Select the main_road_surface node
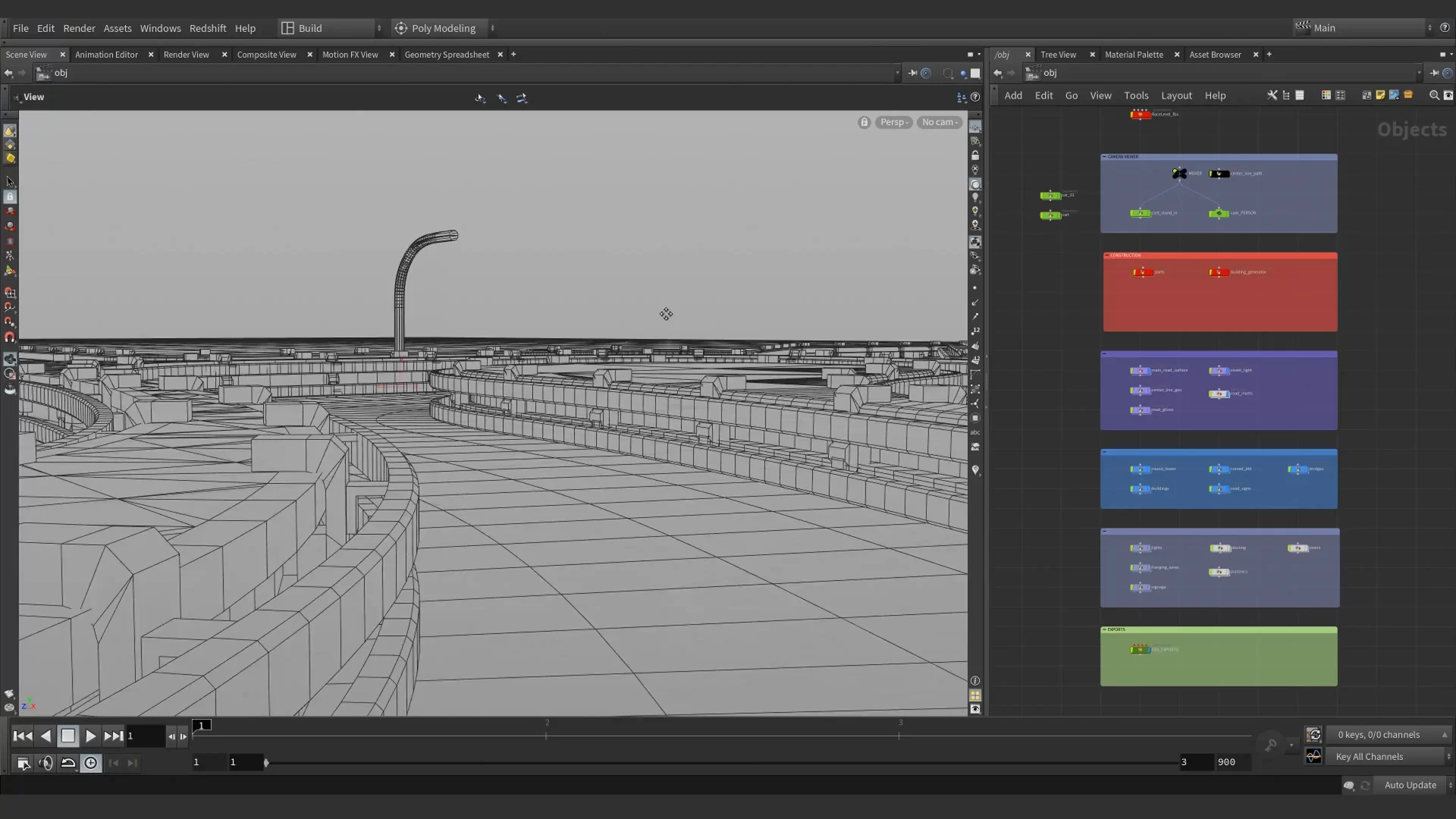Viewport: 1456px width, 819px height. click(x=1141, y=371)
